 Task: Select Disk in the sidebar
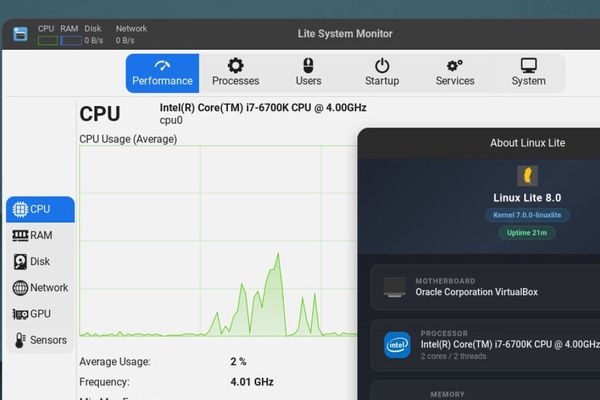coord(41,261)
